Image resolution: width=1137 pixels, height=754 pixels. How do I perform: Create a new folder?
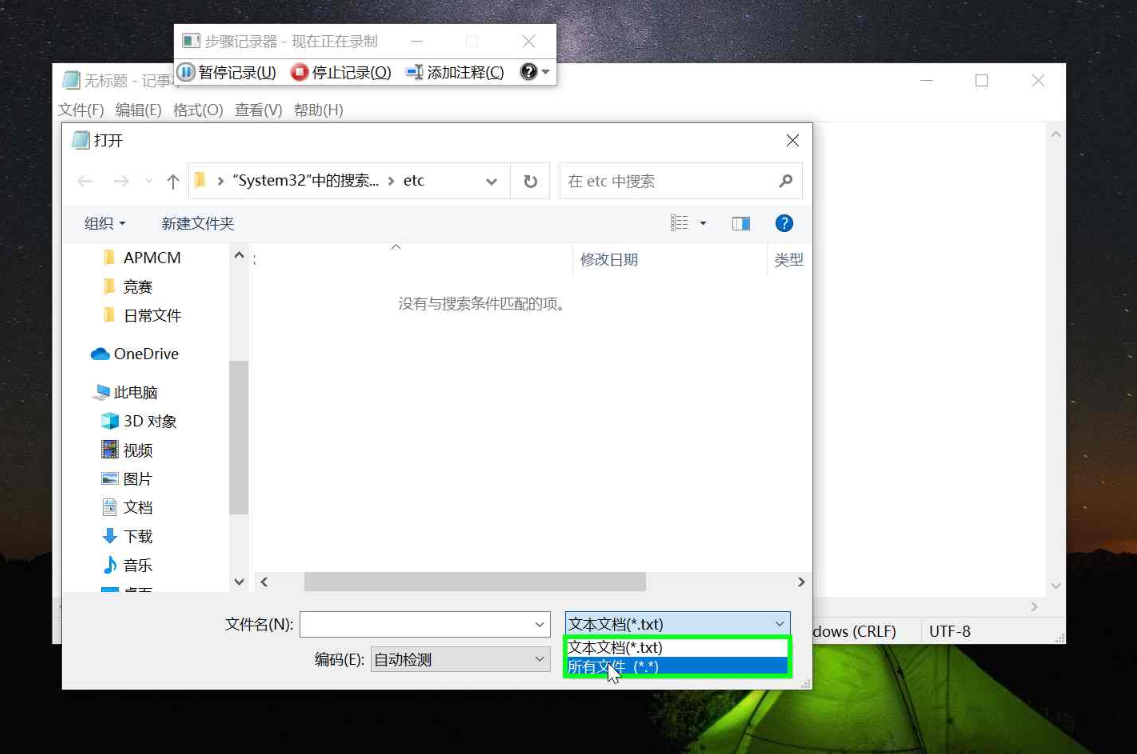coord(196,222)
